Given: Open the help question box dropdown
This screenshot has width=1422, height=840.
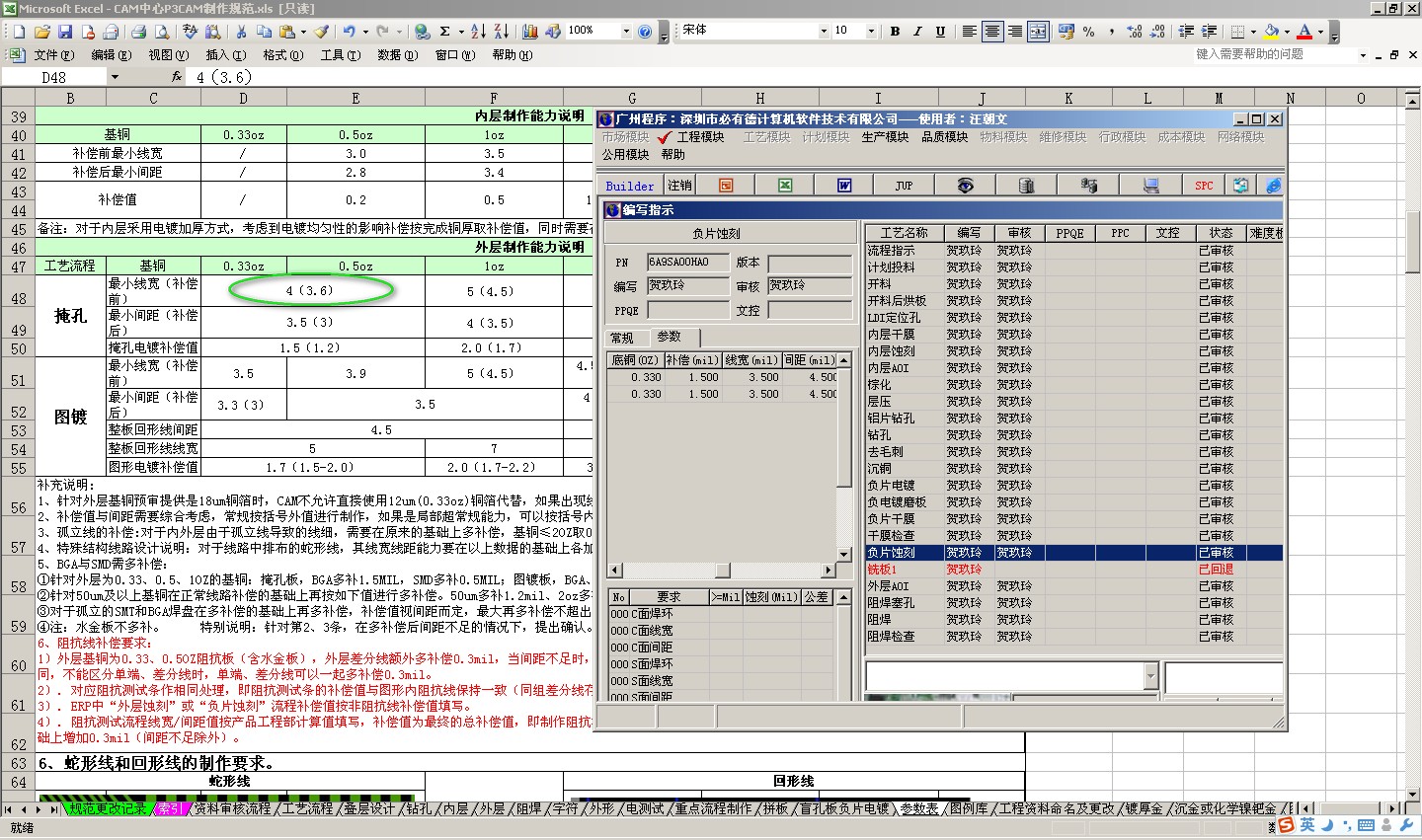Looking at the screenshot, I should pos(1363,55).
